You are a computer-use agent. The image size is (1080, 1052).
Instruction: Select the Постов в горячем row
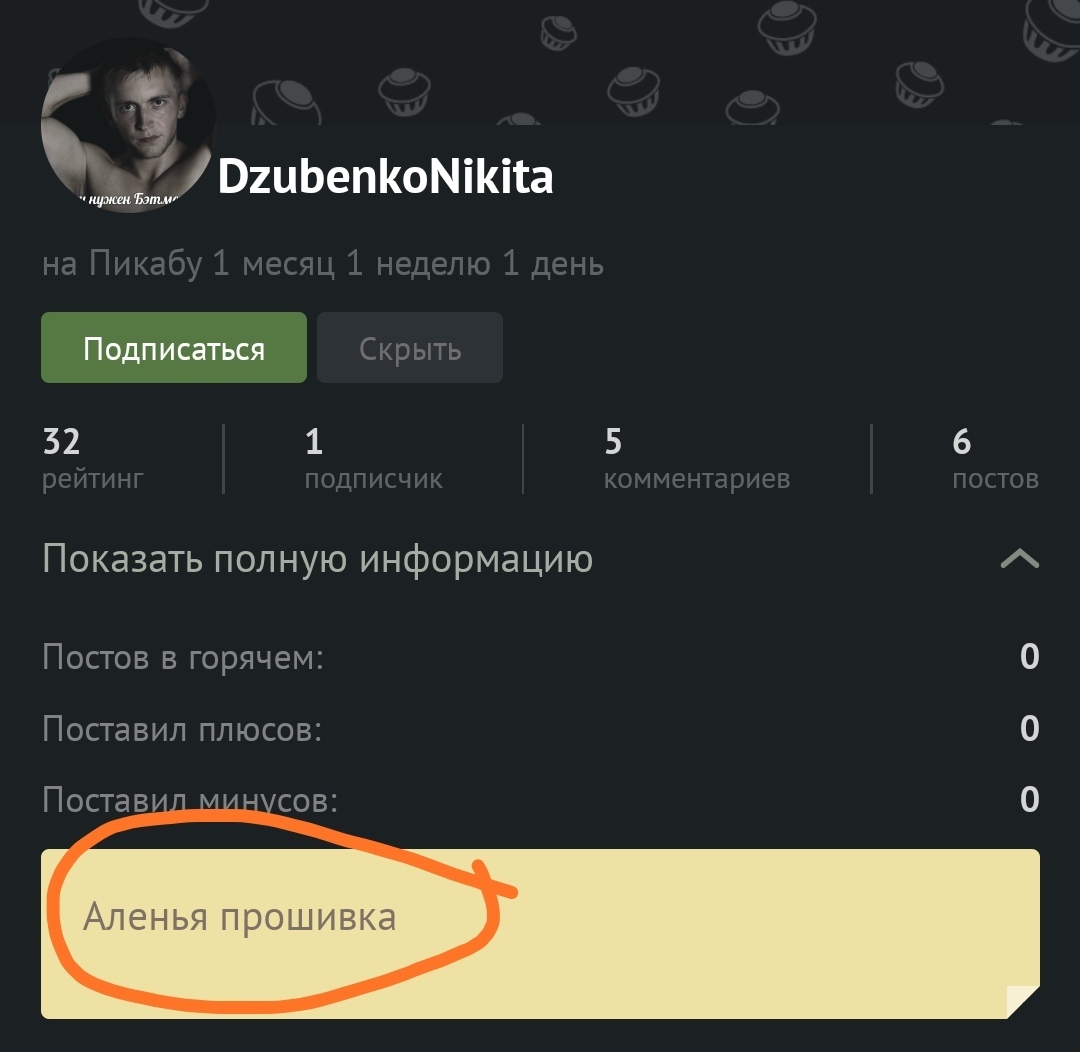click(x=540, y=657)
